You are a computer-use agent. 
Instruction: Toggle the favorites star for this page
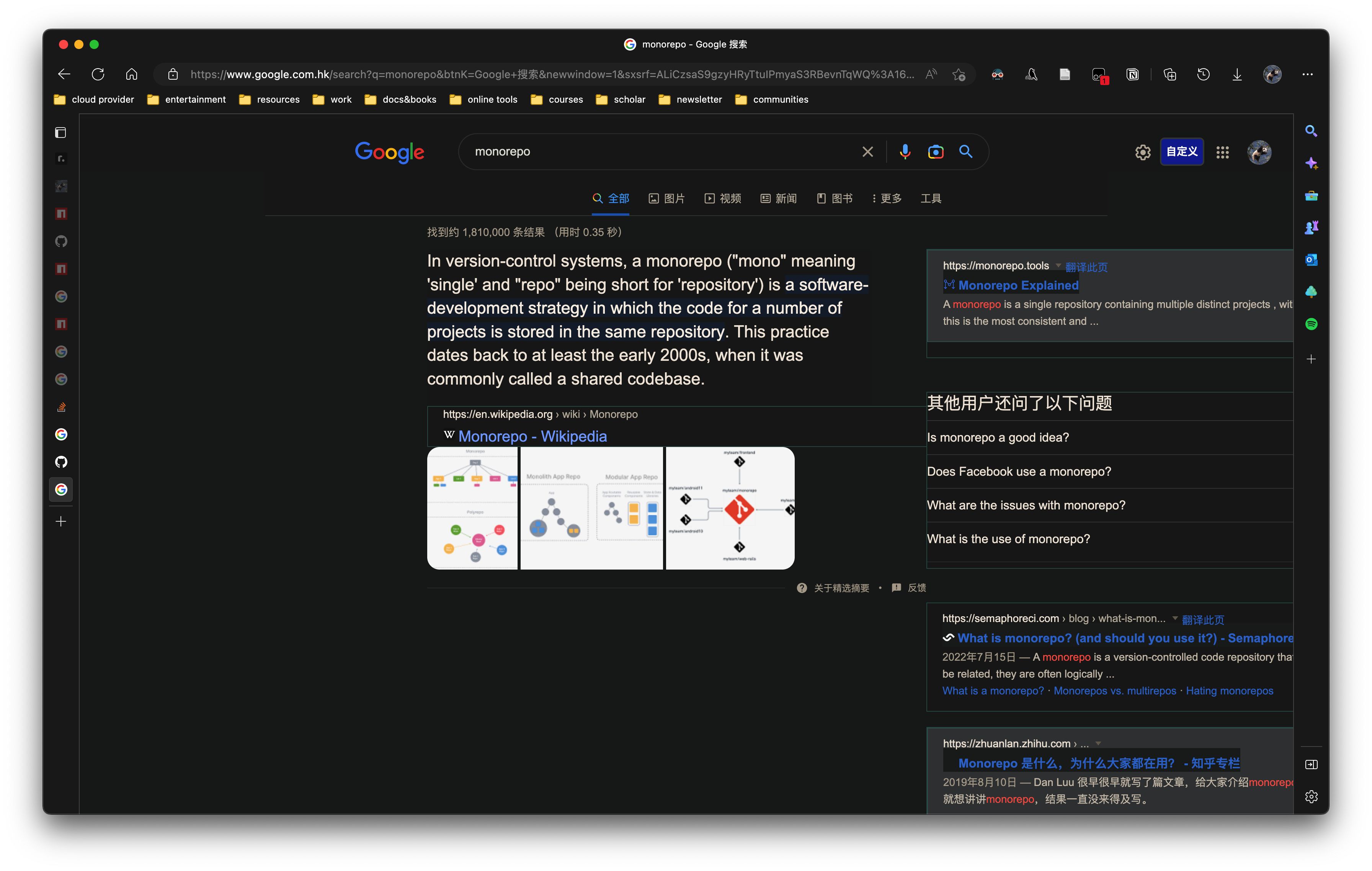click(959, 74)
